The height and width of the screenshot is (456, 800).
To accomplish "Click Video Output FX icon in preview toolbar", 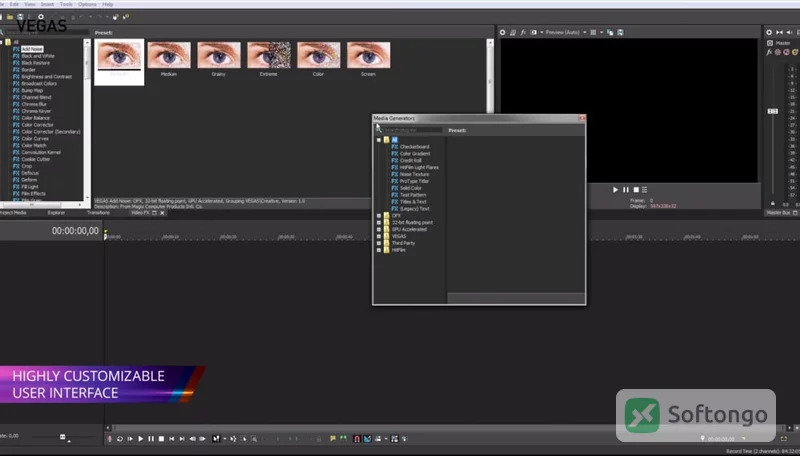I will (x=523, y=32).
